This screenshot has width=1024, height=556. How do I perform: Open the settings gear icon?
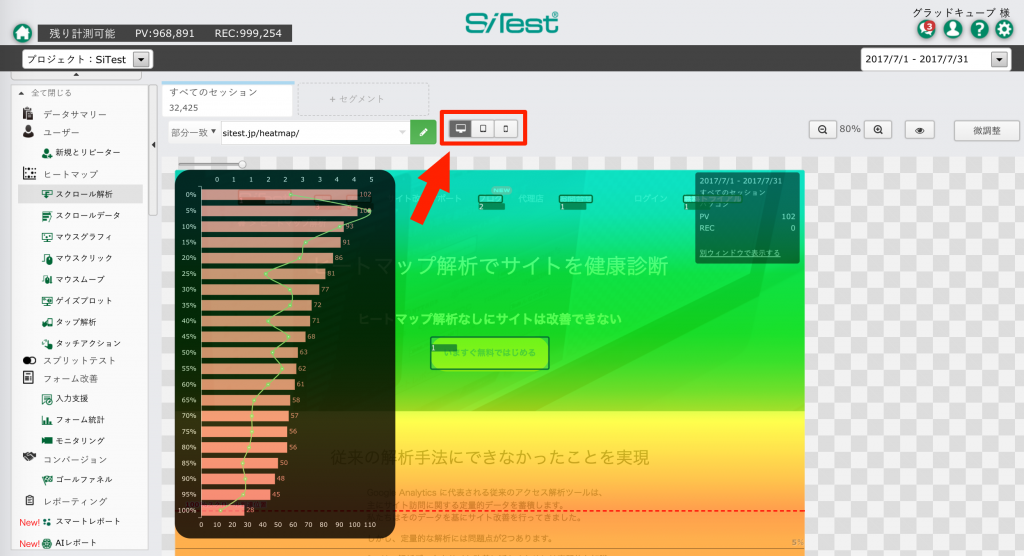[x=1004, y=29]
